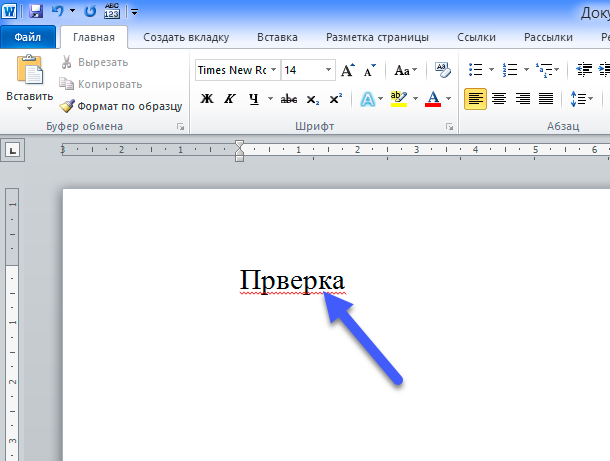Run the ABC 123 spelling check icon

click(x=112, y=11)
